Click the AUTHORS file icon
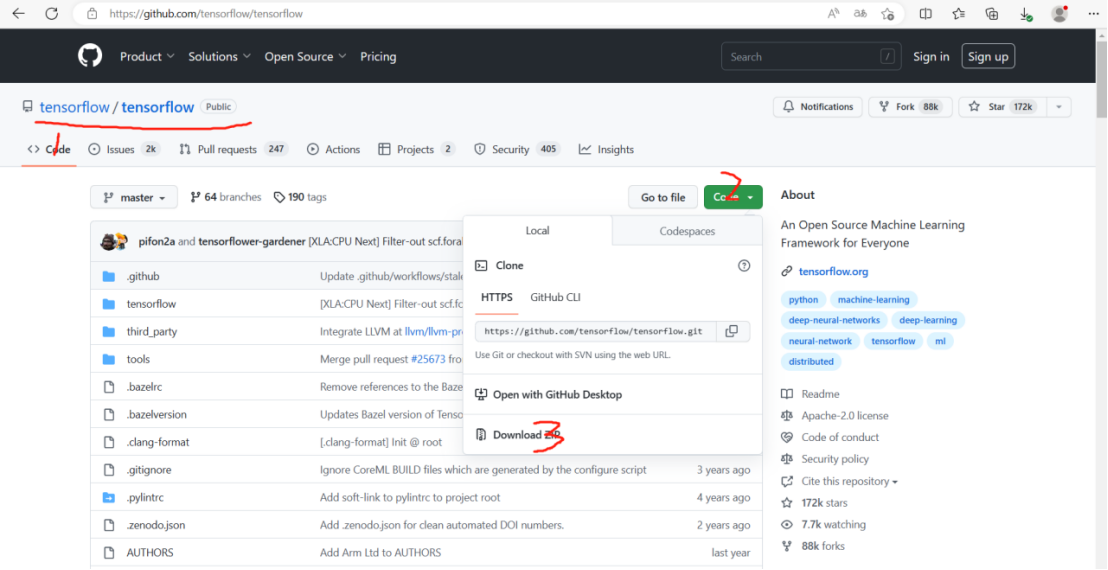Viewport: 1108px width, 570px height. pyautogui.click(x=108, y=552)
